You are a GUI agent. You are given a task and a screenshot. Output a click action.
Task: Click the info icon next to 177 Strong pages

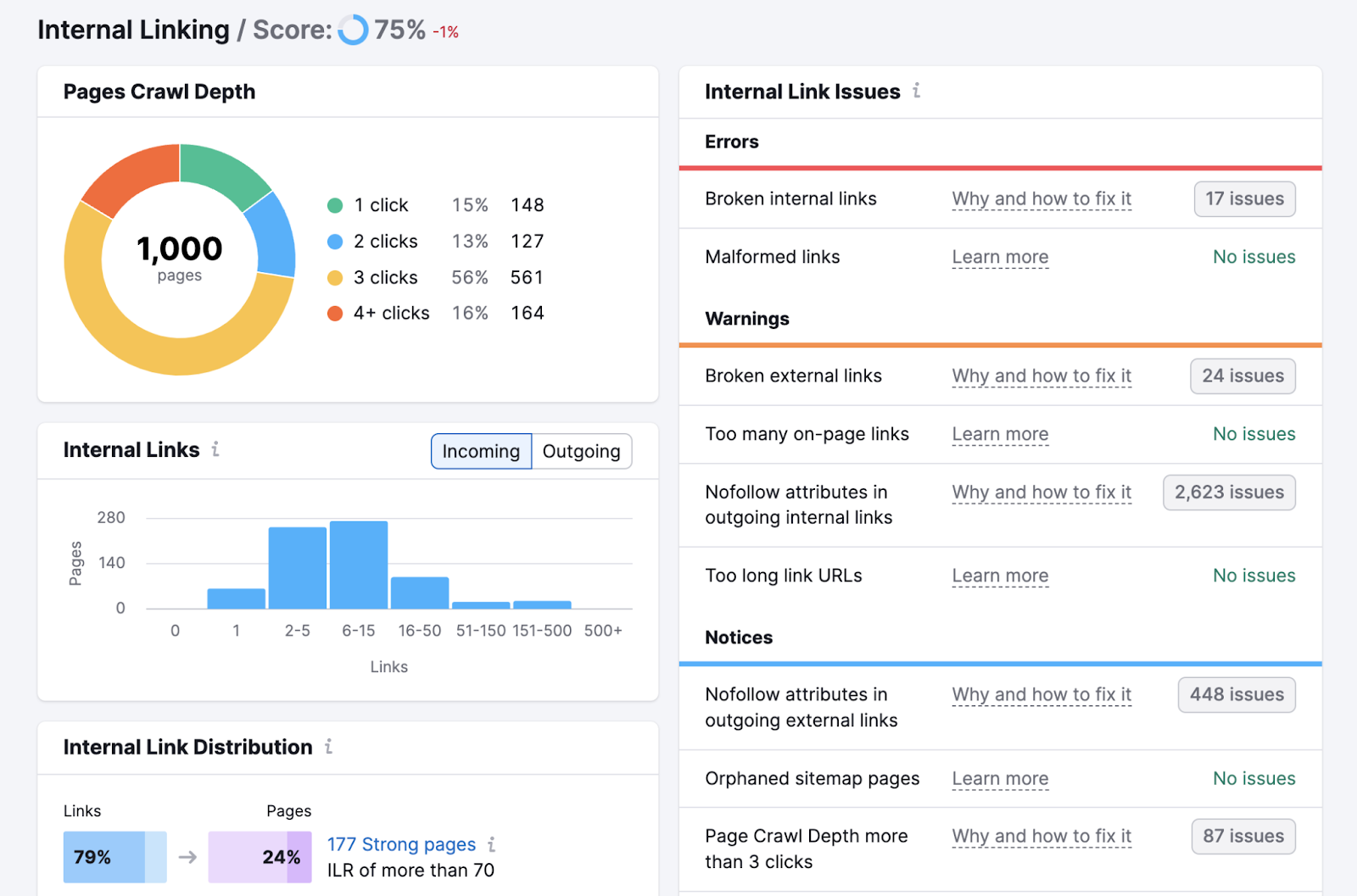[x=492, y=844]
